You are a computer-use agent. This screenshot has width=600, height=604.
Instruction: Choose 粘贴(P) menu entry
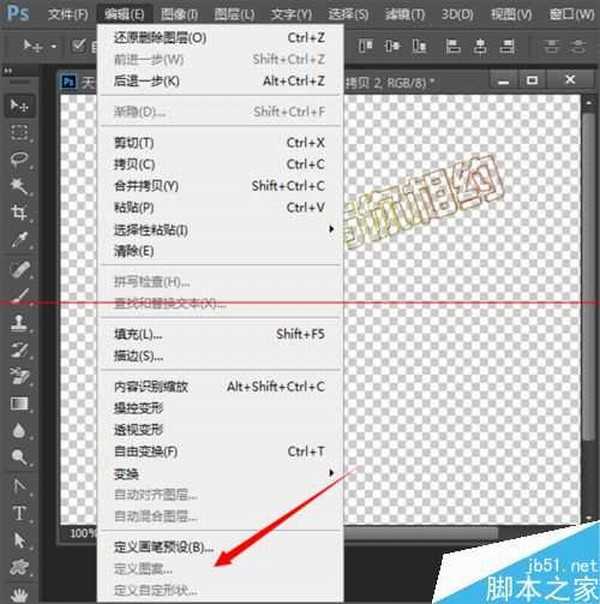pyautogui.click(x=220, y=208)
